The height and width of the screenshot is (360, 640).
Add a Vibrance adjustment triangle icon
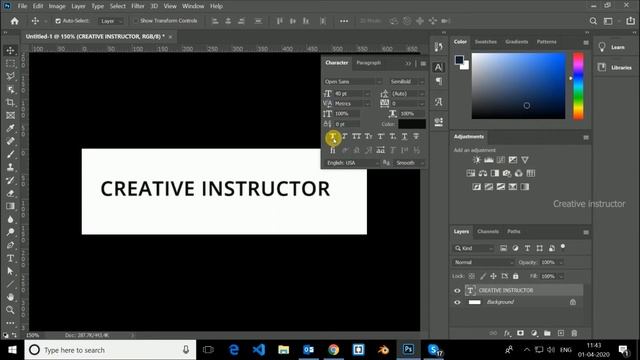pyautogui.click(x=525, y=160)
